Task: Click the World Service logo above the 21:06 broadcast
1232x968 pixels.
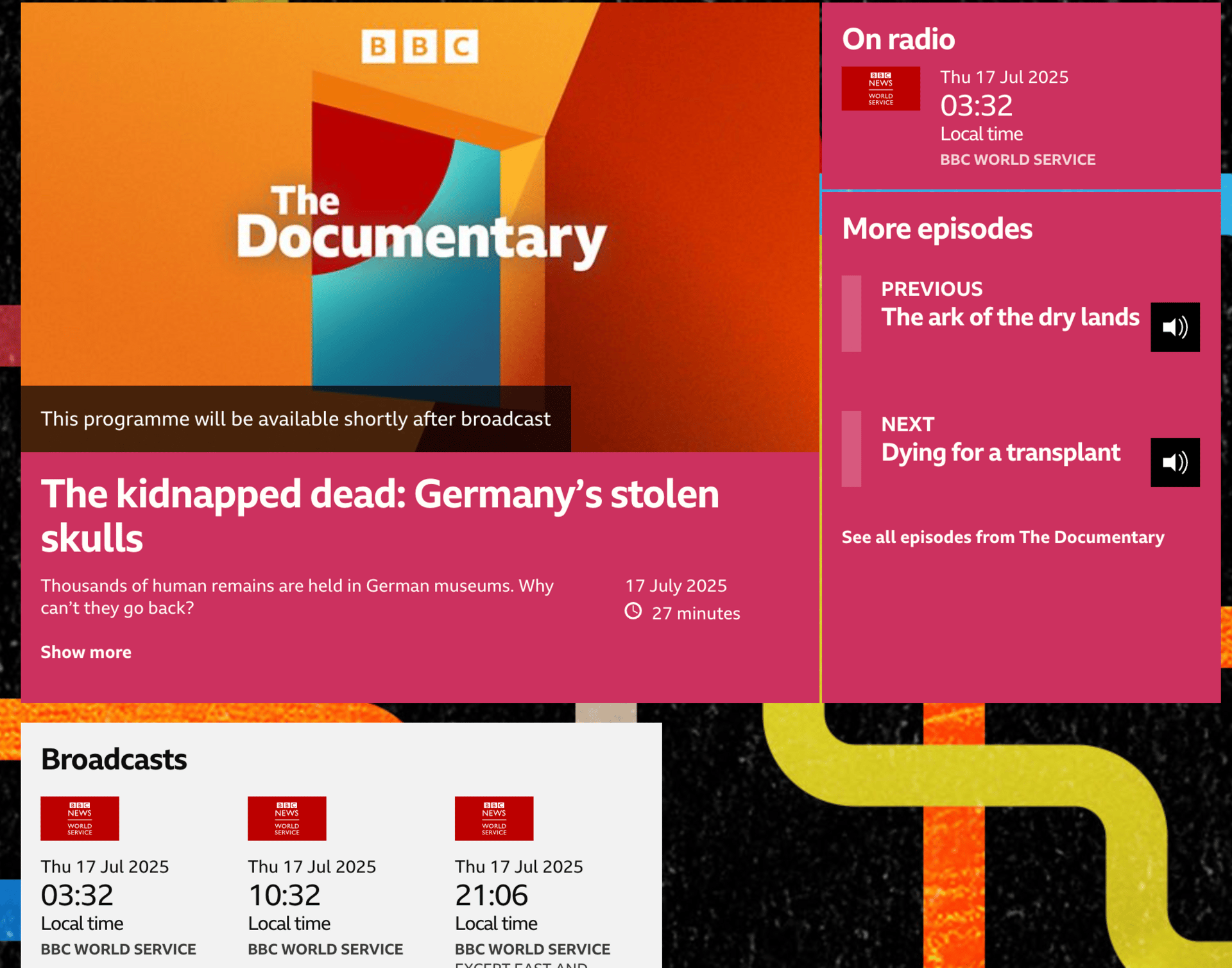Action: tap(494, 818)
